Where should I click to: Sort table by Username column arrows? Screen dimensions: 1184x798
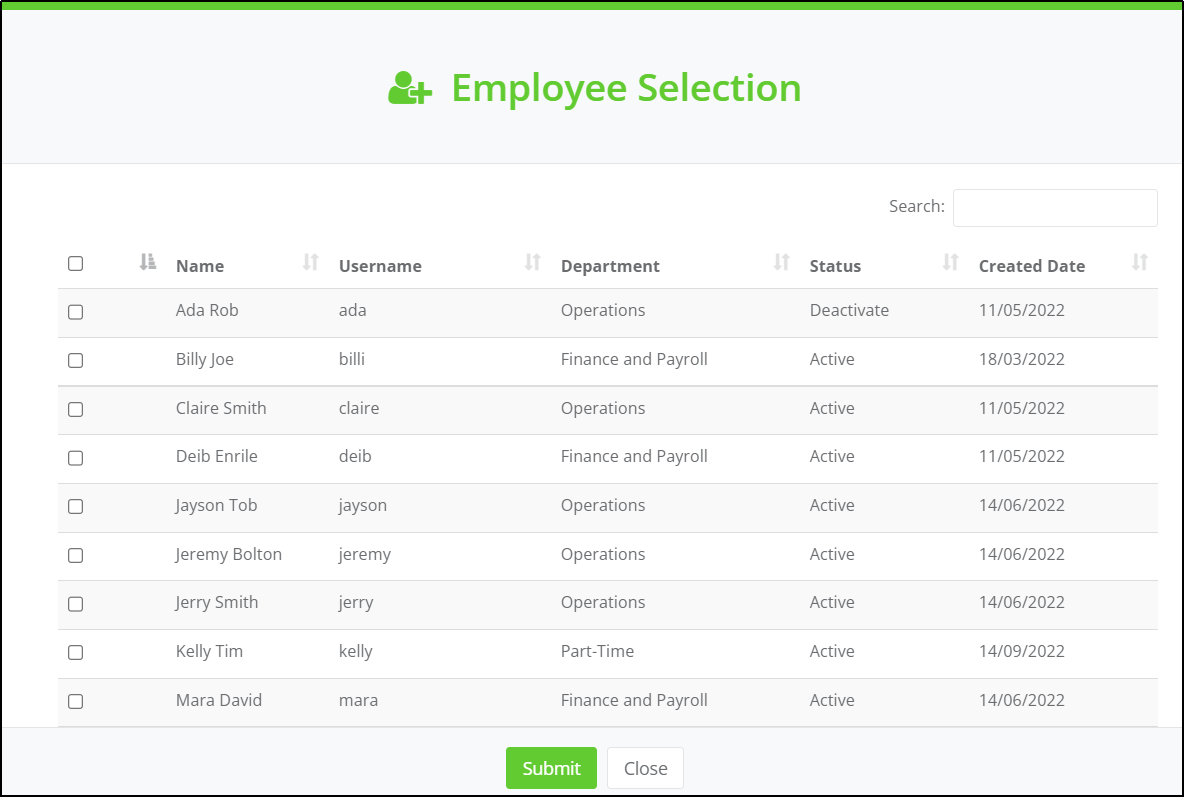point(532,262)
